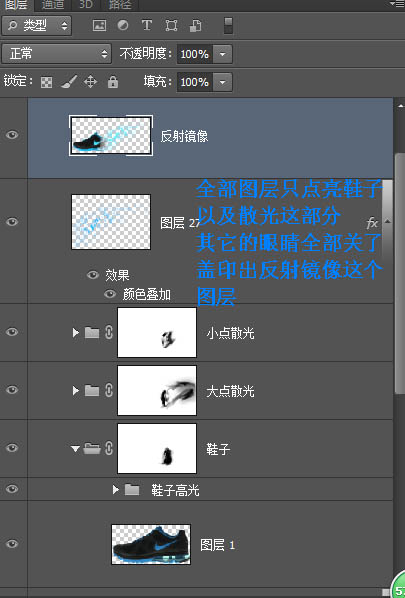Click scrollbar up arrow of layers panel
405x598 pixels.
400,105
